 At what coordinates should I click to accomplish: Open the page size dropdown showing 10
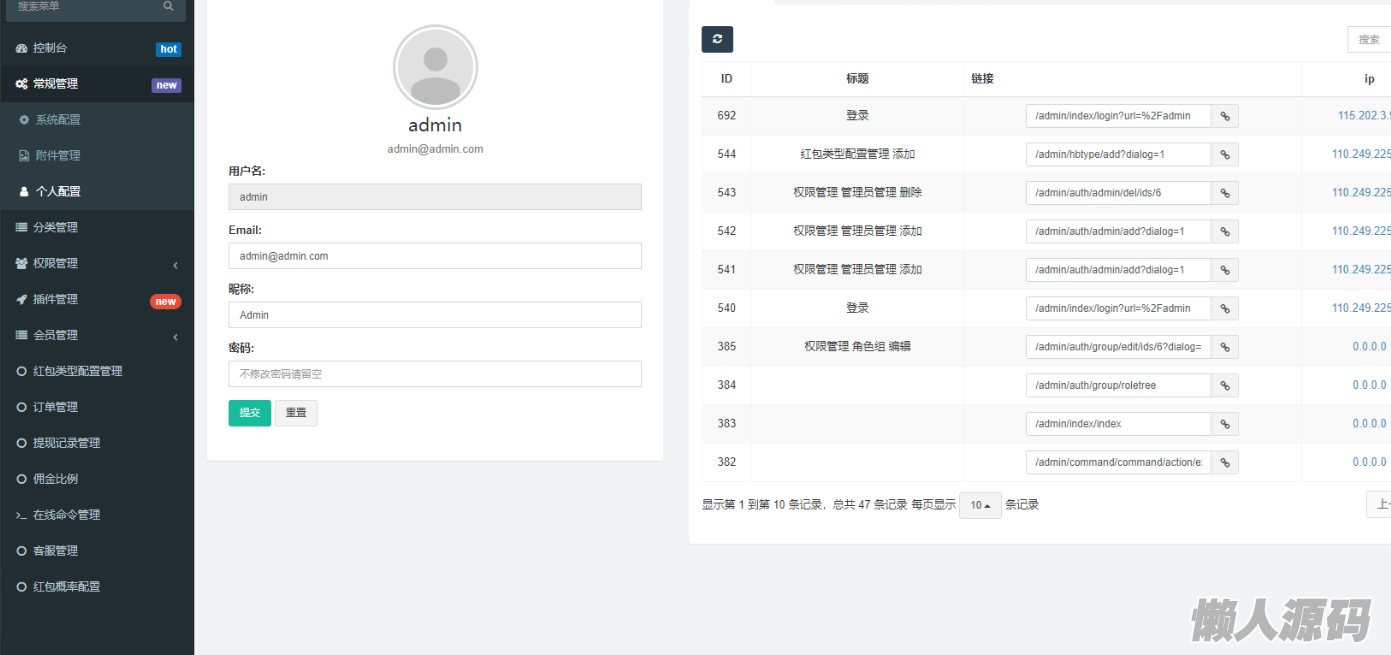click(980, 506)
